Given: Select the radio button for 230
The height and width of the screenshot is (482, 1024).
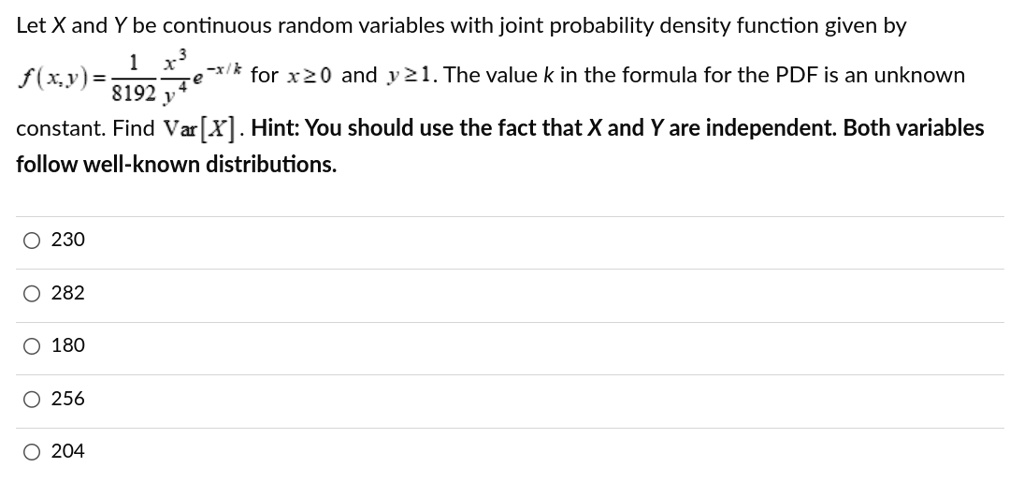Looking at the screenshot, I should tap(32, 242).
